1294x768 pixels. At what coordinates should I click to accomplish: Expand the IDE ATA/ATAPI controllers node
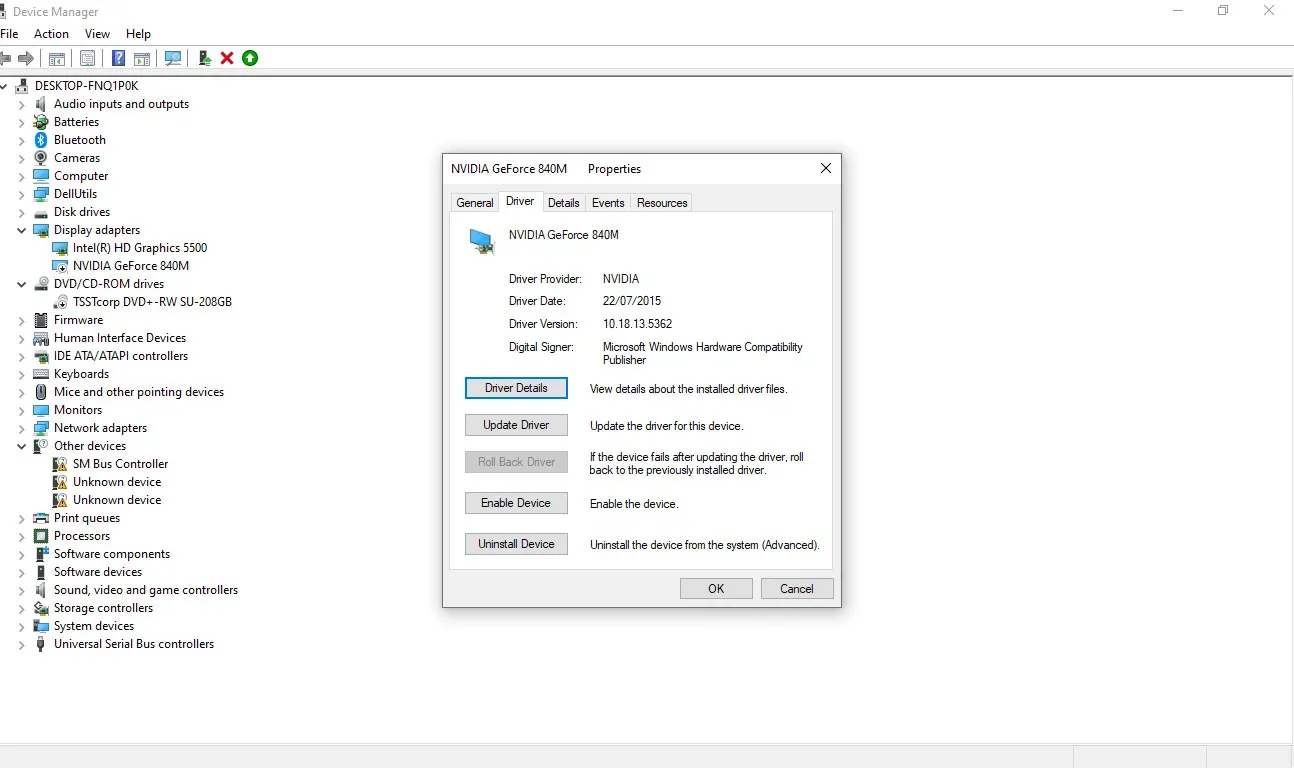(21, 356)
